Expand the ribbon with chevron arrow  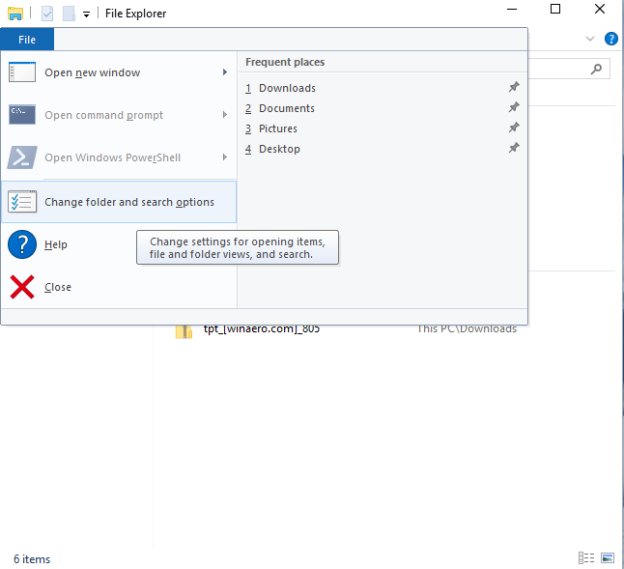[x=590, y=39]
